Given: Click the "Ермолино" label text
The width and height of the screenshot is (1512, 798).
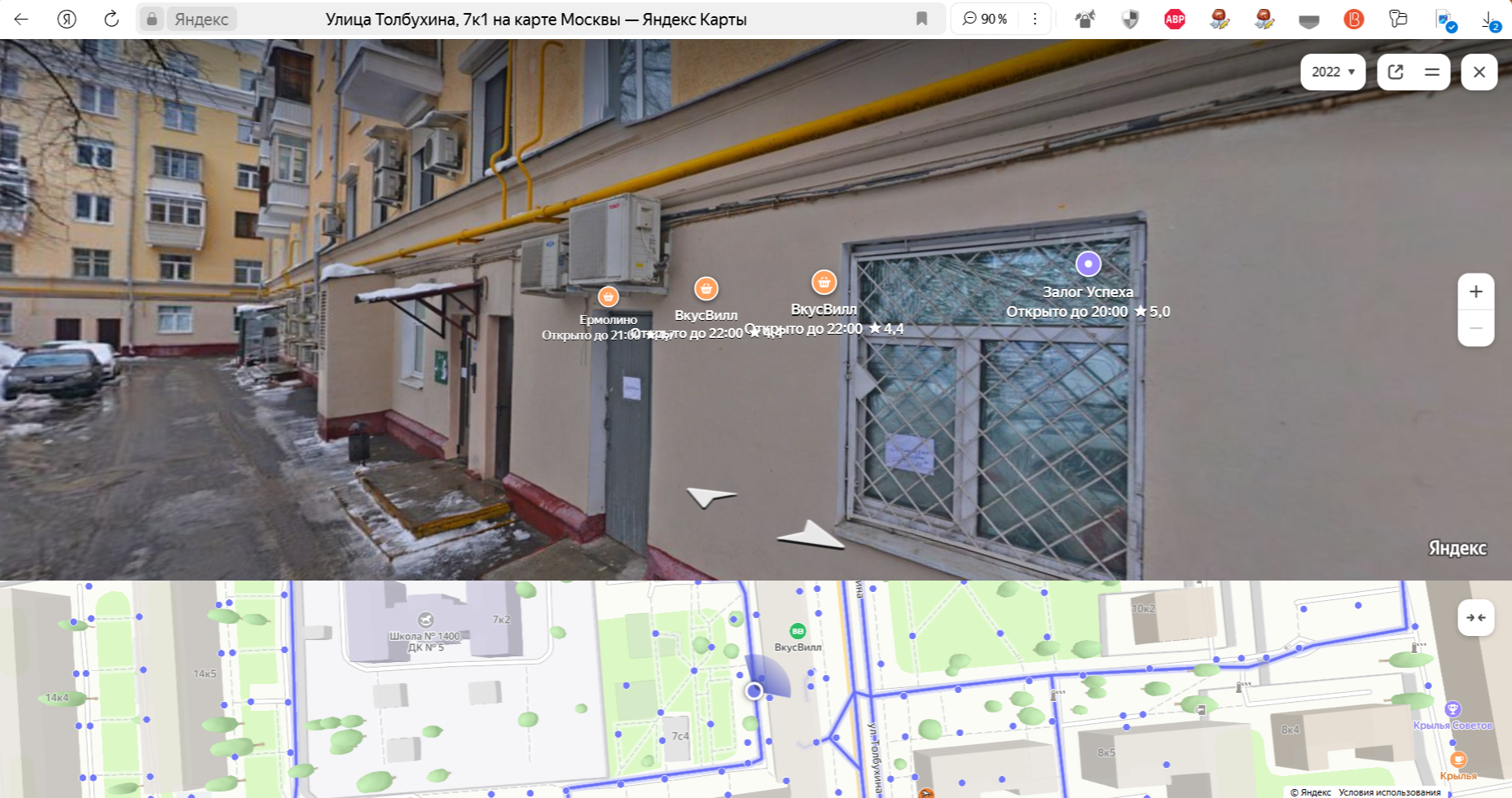Looking at the screenshot, I should pos(609,320).
